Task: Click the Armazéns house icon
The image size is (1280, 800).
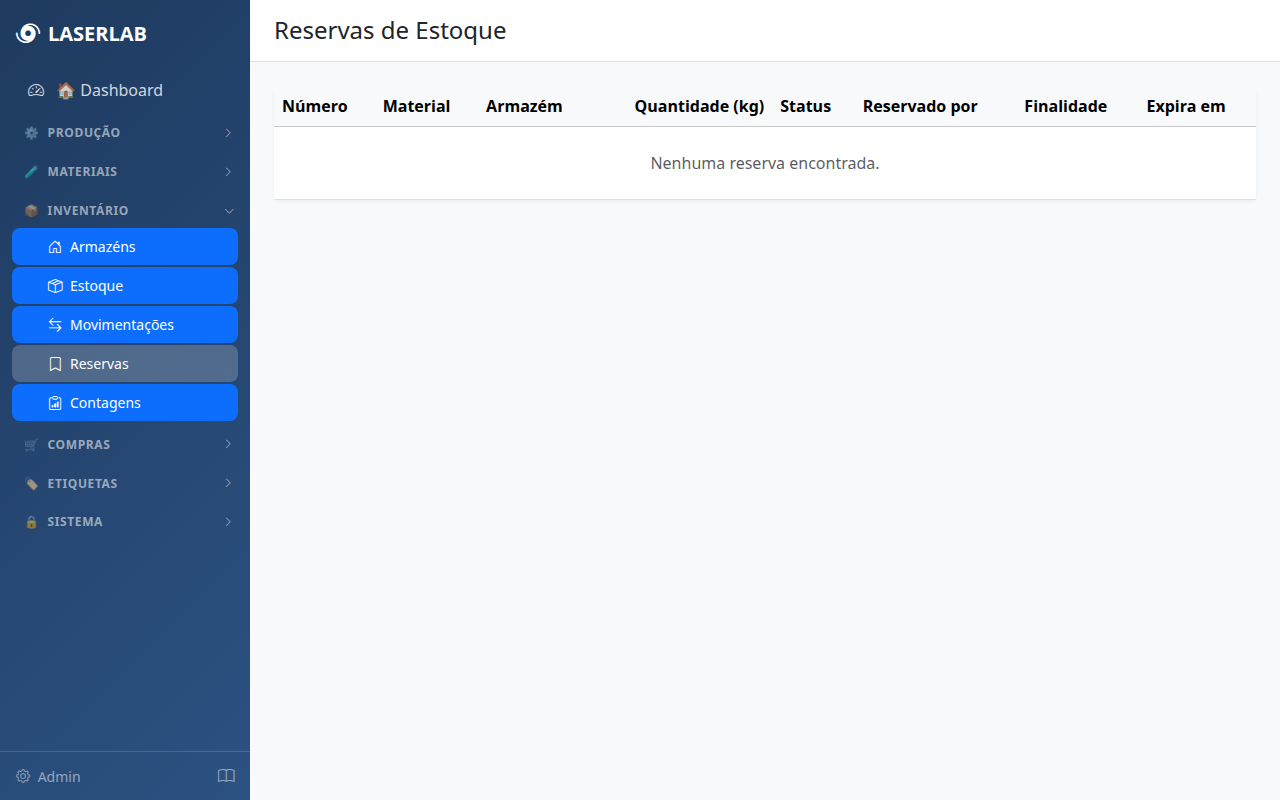Action: click(x=55, y=246)
